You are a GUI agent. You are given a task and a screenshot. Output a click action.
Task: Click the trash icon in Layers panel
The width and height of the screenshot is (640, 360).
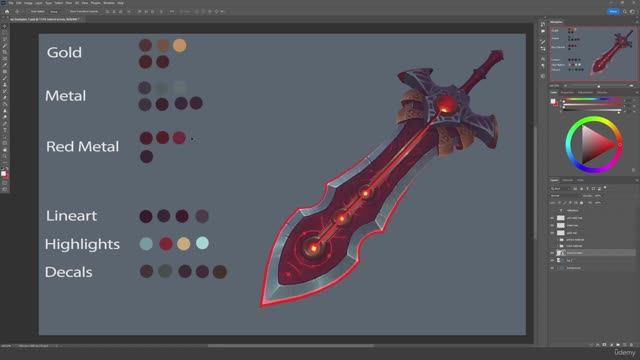tap(631, 345)
